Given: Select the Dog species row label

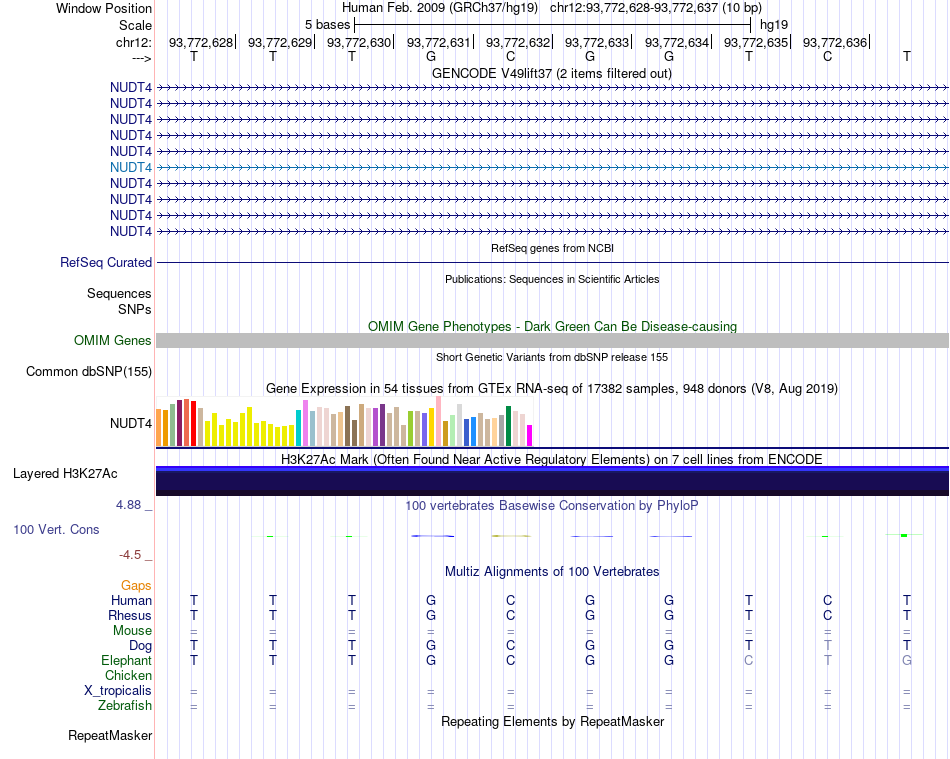Looking at the screenshot, I should pos(140,646).
